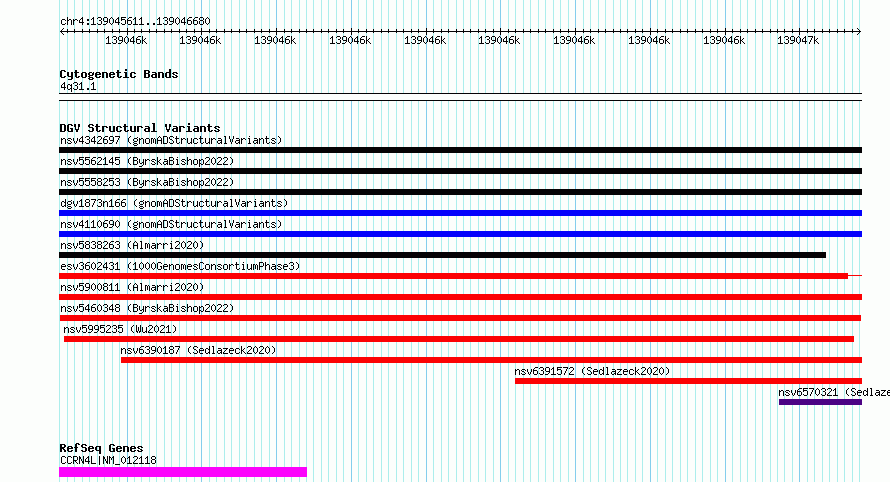The height and width of the screenshot is (482, 890).
Task: Select the red bar under nsv6390187
Action: 492,360
